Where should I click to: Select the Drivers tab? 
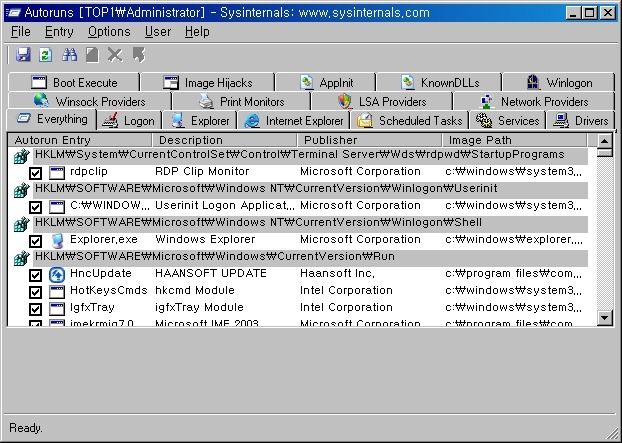[x=580, y=121]
